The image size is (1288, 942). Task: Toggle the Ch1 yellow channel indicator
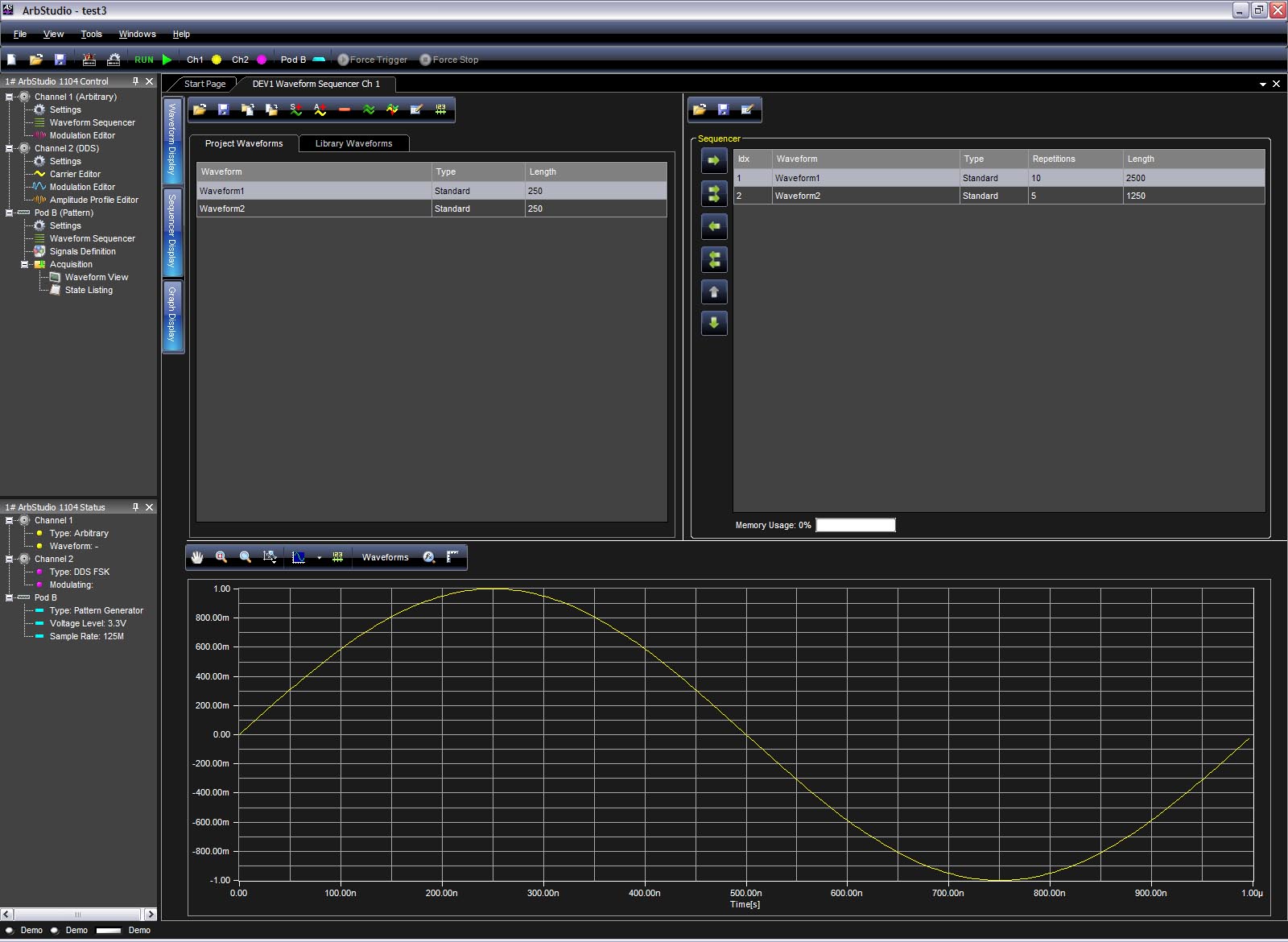[217, 60]
